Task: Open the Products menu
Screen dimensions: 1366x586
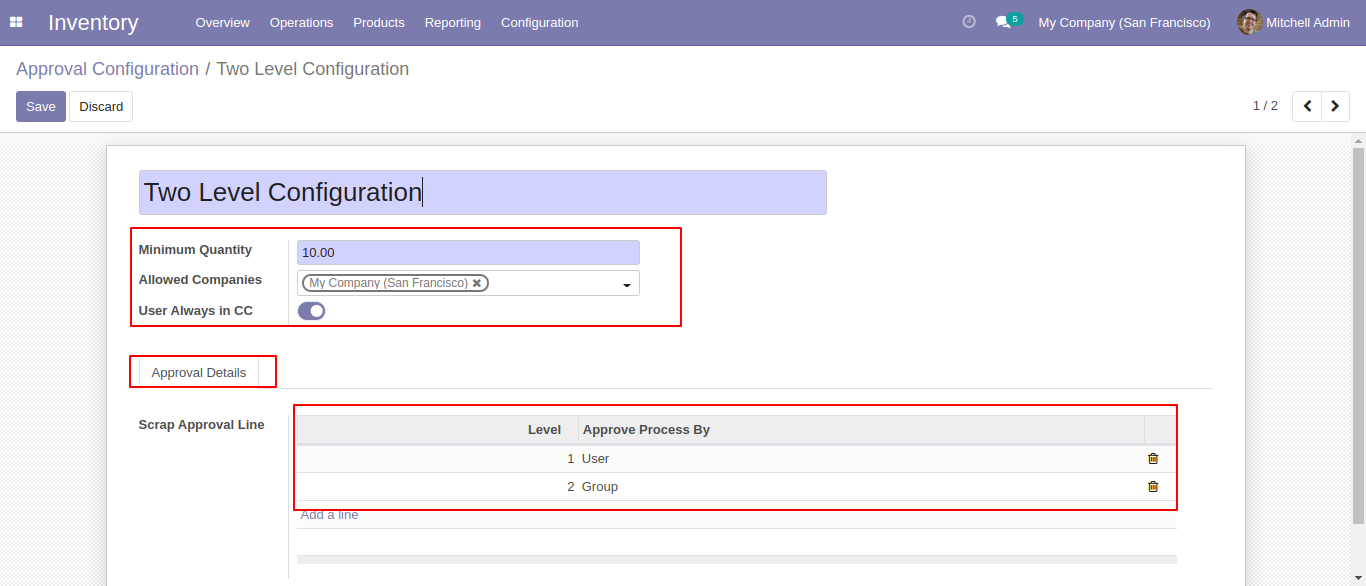Action: (379, 22)
